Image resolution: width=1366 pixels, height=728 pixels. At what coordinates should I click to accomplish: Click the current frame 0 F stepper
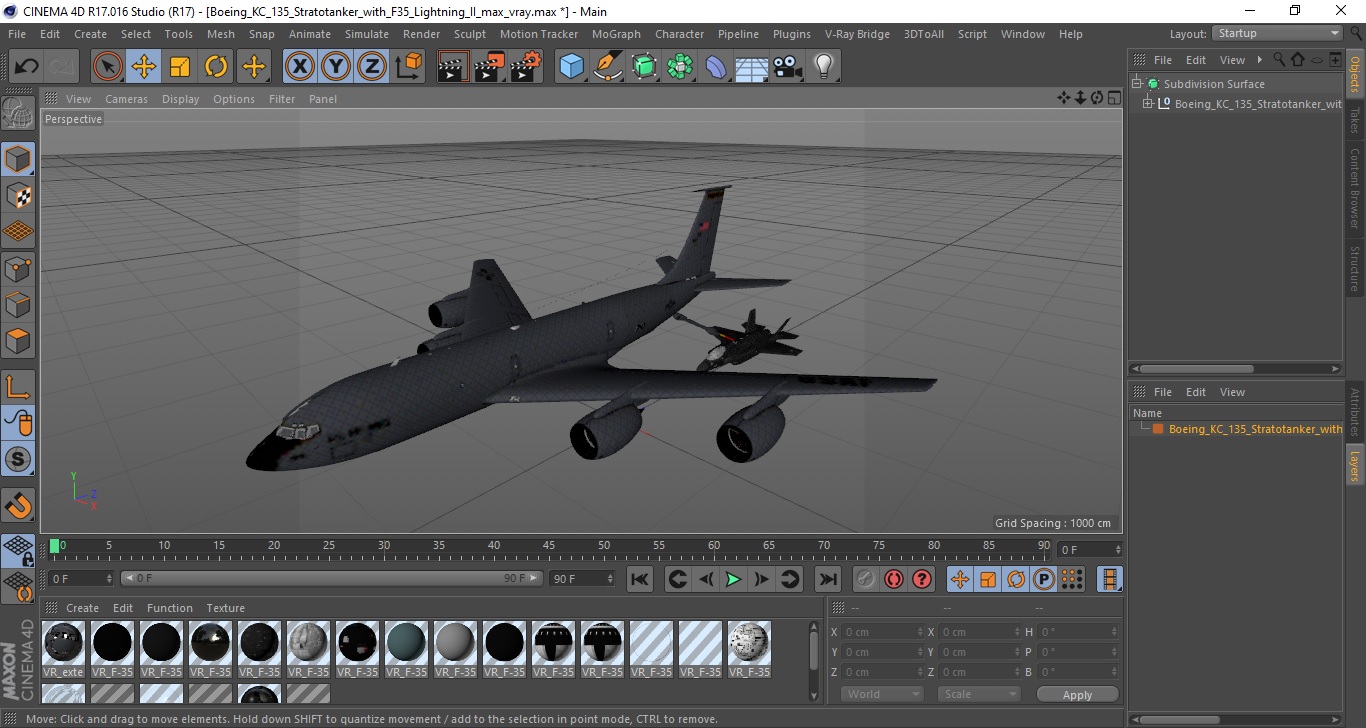(109, 579)
